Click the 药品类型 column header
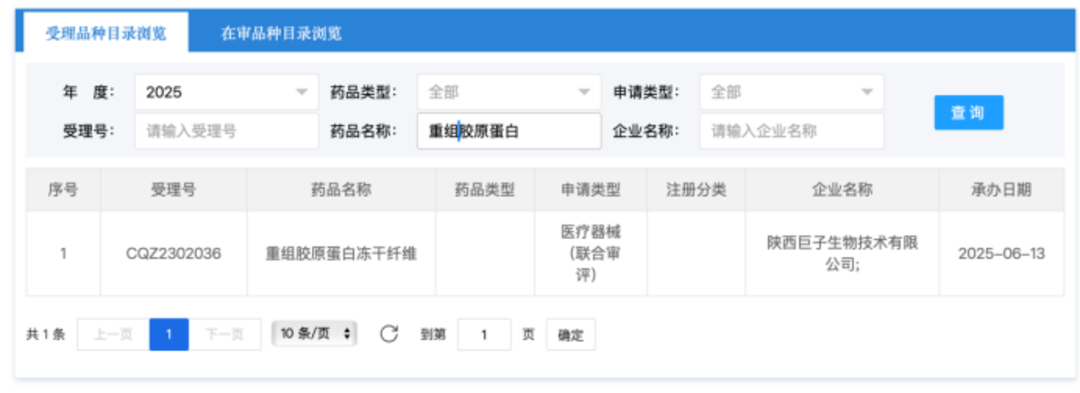Screen dimensions: 1080x393 (x=485, y=190)
